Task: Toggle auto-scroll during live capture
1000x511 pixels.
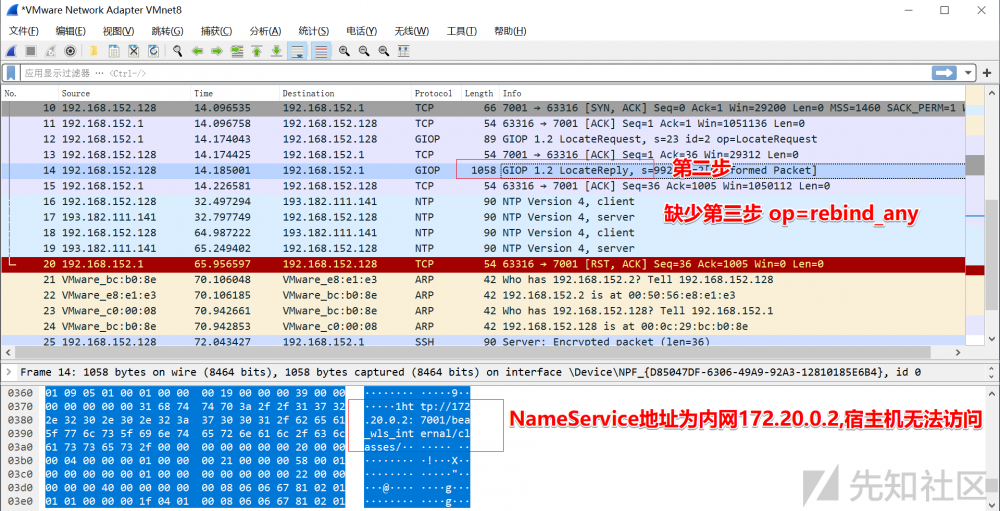Action: tap(297, 51)
